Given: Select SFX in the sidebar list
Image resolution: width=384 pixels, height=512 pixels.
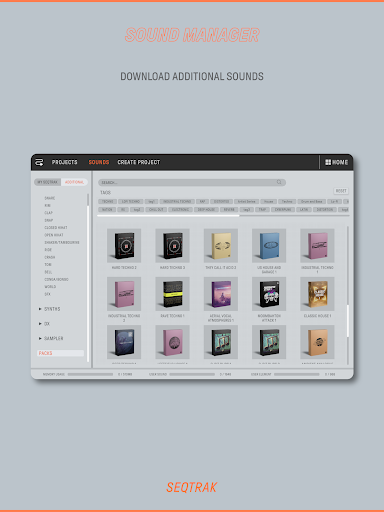Looking at the screenshot, I should [x=48, y=294].
